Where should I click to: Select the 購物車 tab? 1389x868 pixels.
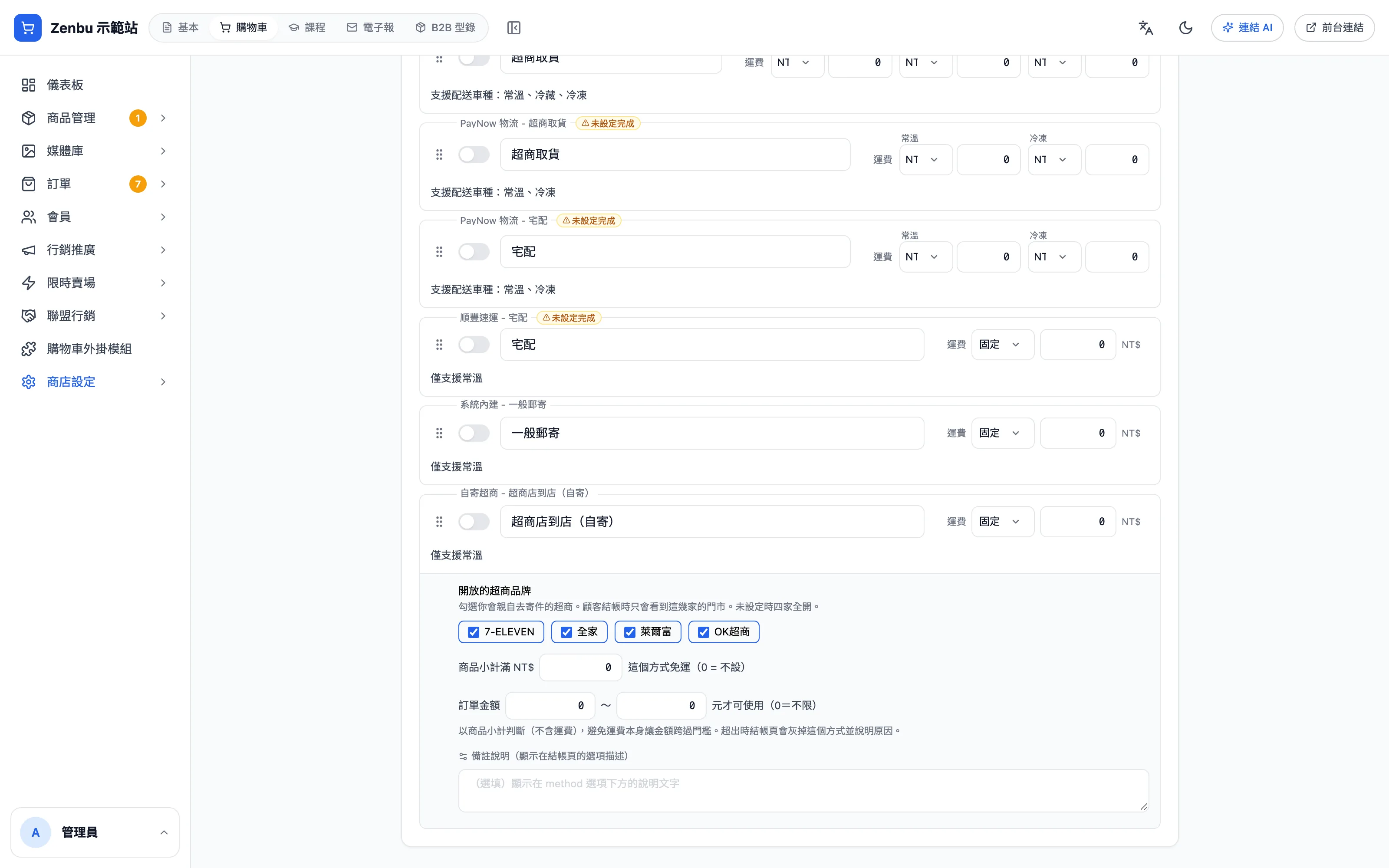tap(244, 27)
